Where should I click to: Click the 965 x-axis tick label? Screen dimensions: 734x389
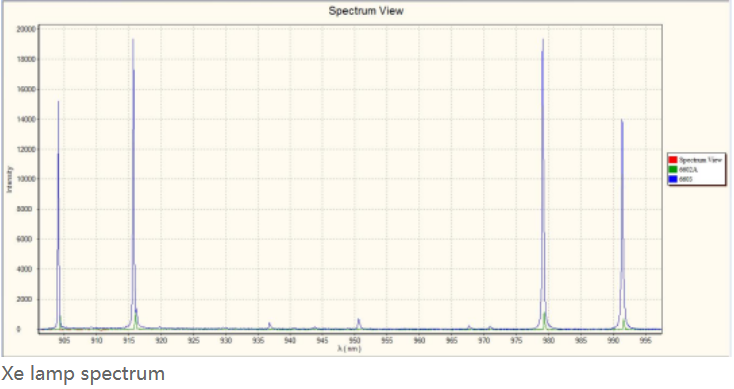452,340
